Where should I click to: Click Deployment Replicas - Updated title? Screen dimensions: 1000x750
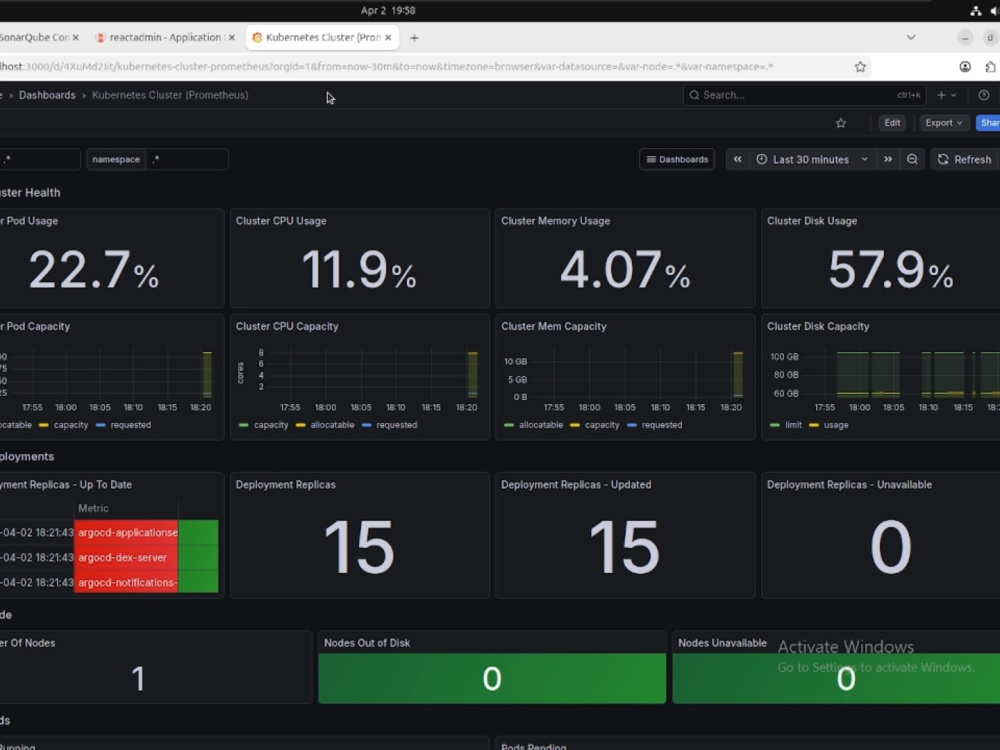pos(576,485)
